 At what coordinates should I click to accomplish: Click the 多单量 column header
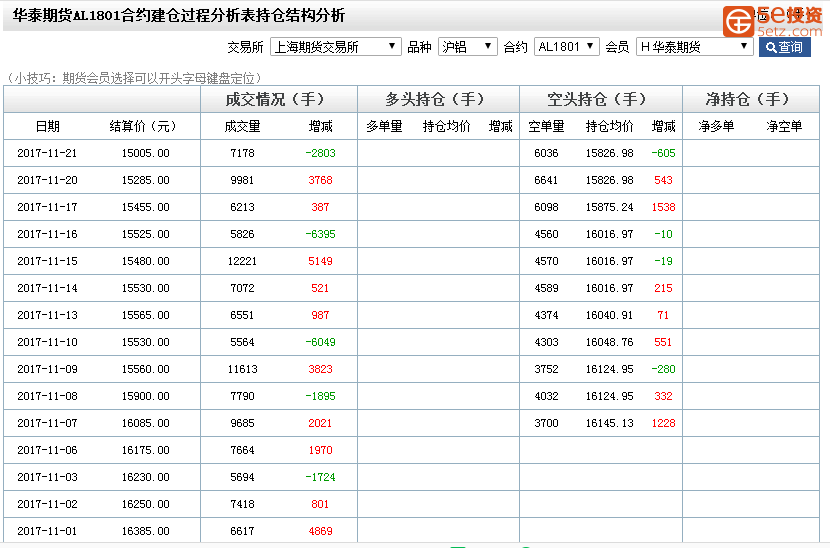(x=384, y=126)
